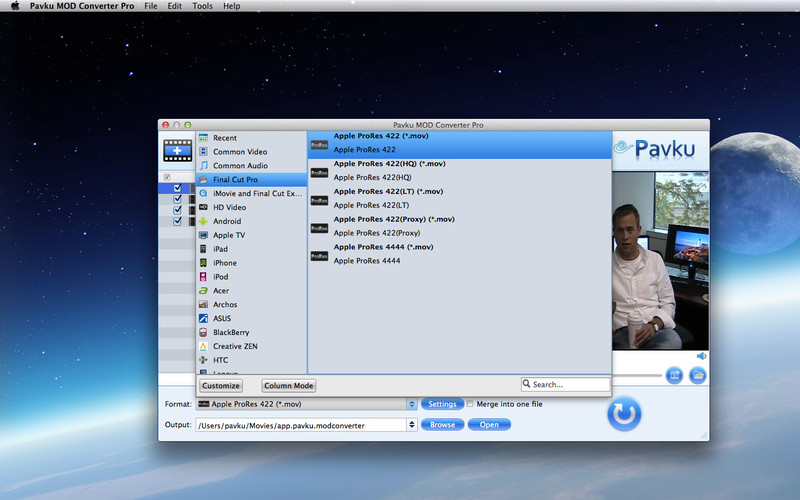Screen dimensions: 800x500
Task: Click ProRes icon for Apple ProRes 422(Proxy)
Action: (319, 228)
